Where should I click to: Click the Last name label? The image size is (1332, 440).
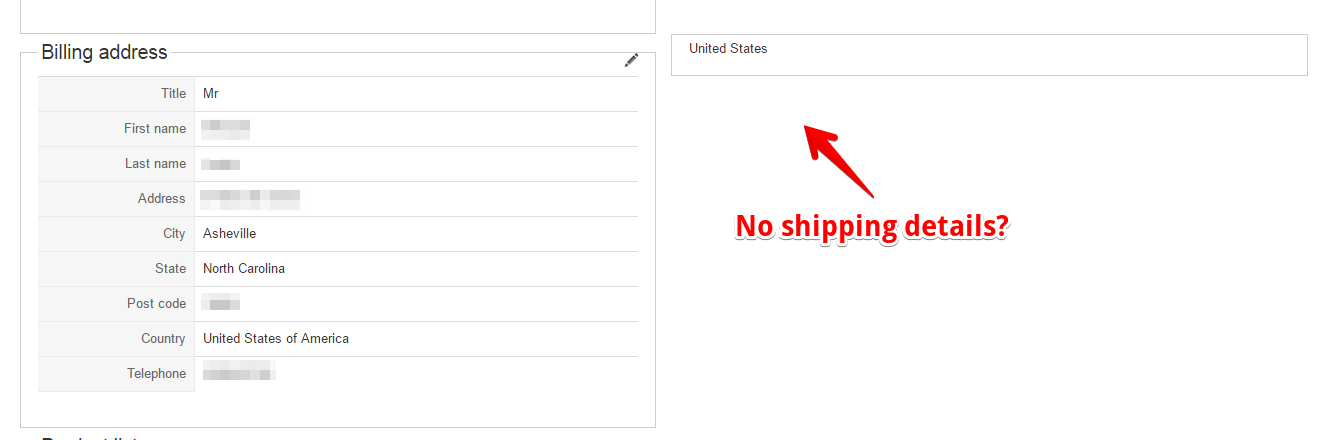click(x=155, y=164)
